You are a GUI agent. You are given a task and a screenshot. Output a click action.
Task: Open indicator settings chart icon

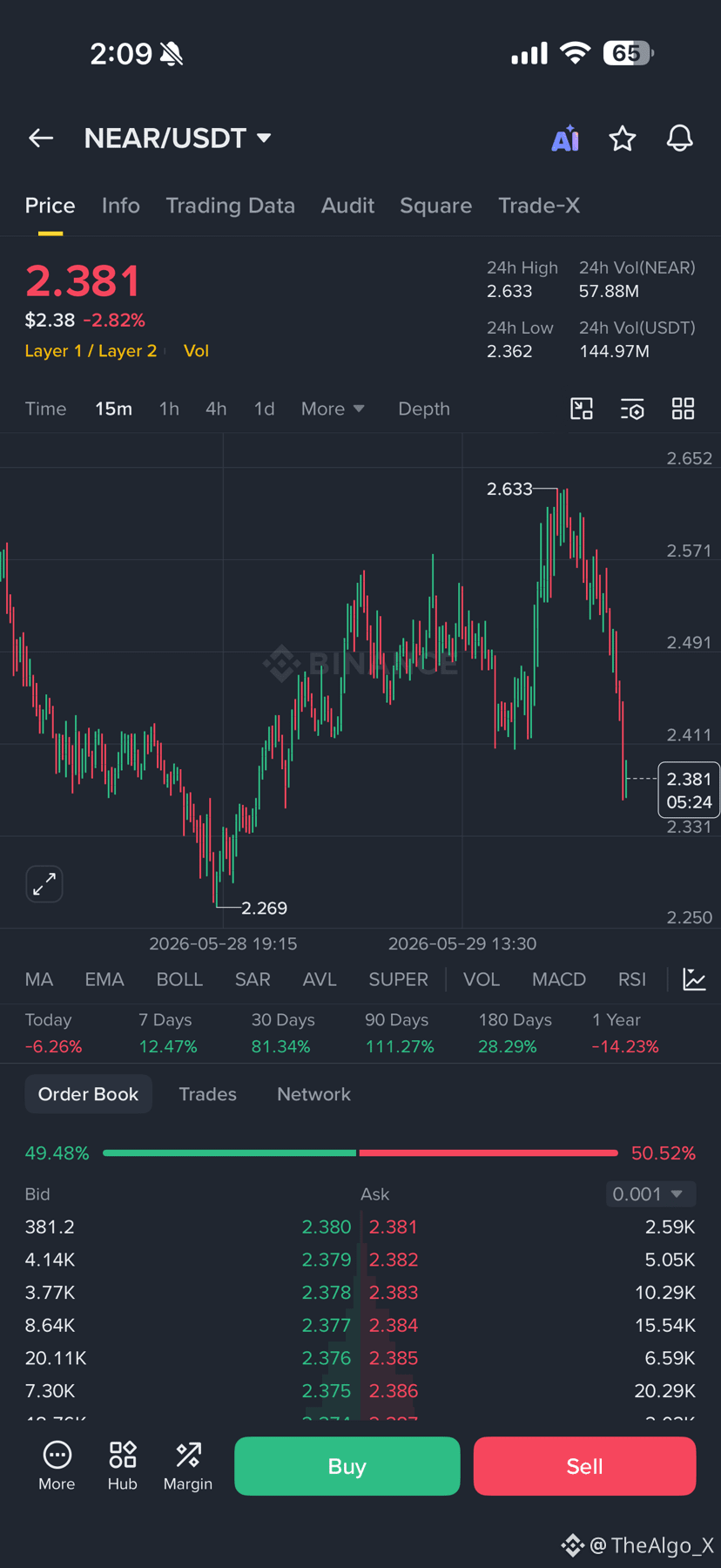pyautogui.click(x=695, y=979)
